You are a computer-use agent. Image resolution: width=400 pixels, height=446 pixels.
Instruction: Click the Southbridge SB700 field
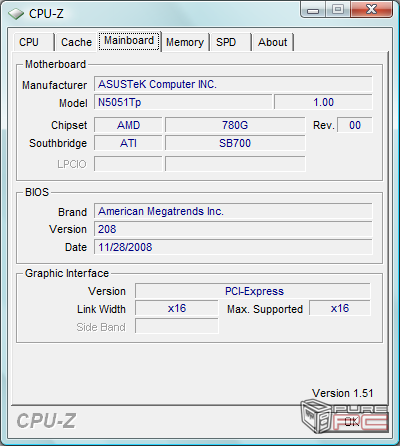tap(235, 143)
